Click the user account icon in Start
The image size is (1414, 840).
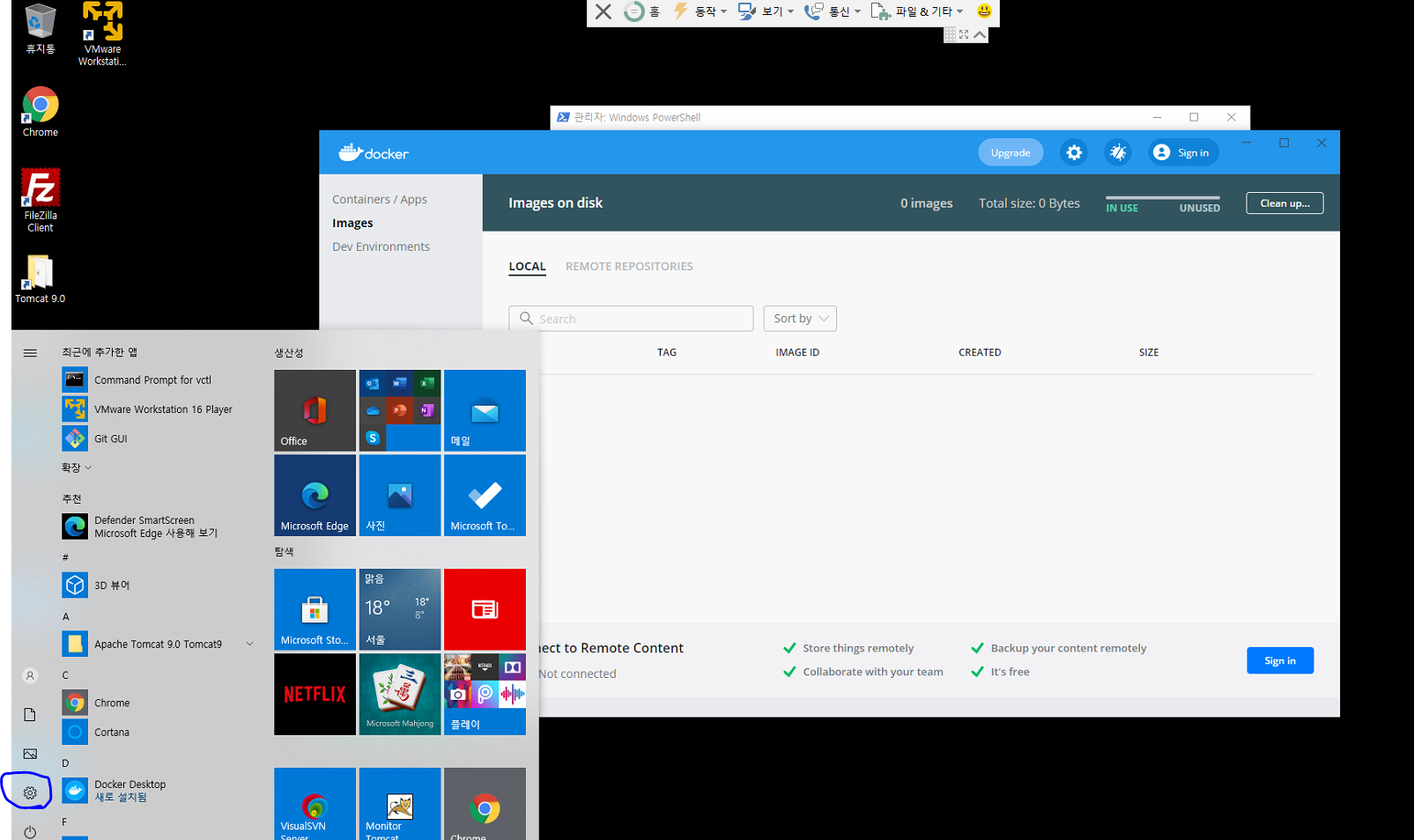pos(30,675)
